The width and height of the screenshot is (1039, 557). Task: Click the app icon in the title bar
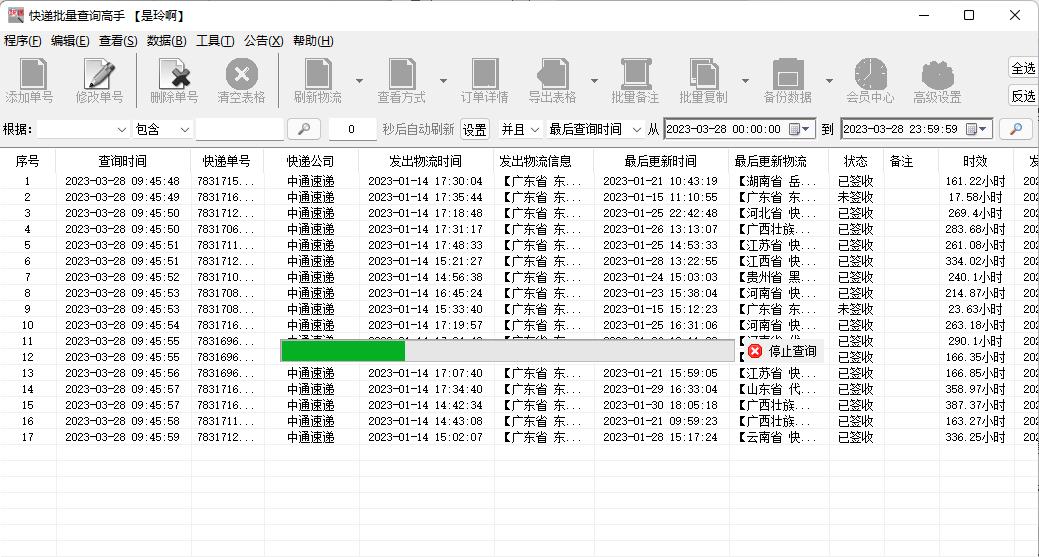[x=15, y=15]
